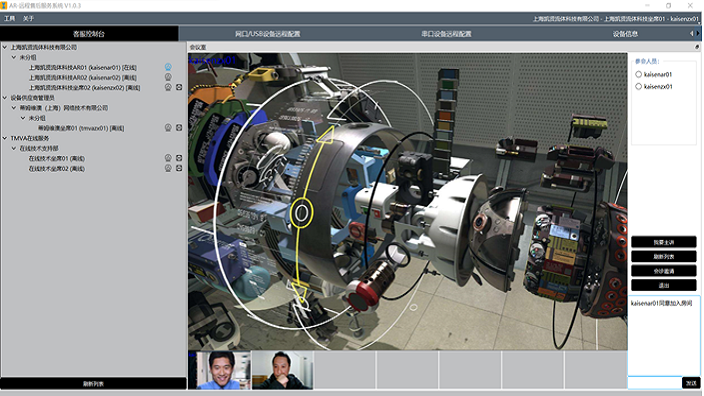Open the 关于 menu
704x396 pixels.
28,18
